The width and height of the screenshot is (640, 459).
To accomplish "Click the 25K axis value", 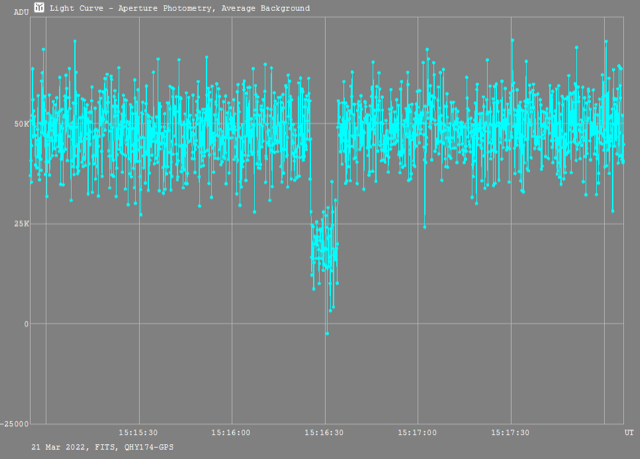I will [x=22, y=224].
